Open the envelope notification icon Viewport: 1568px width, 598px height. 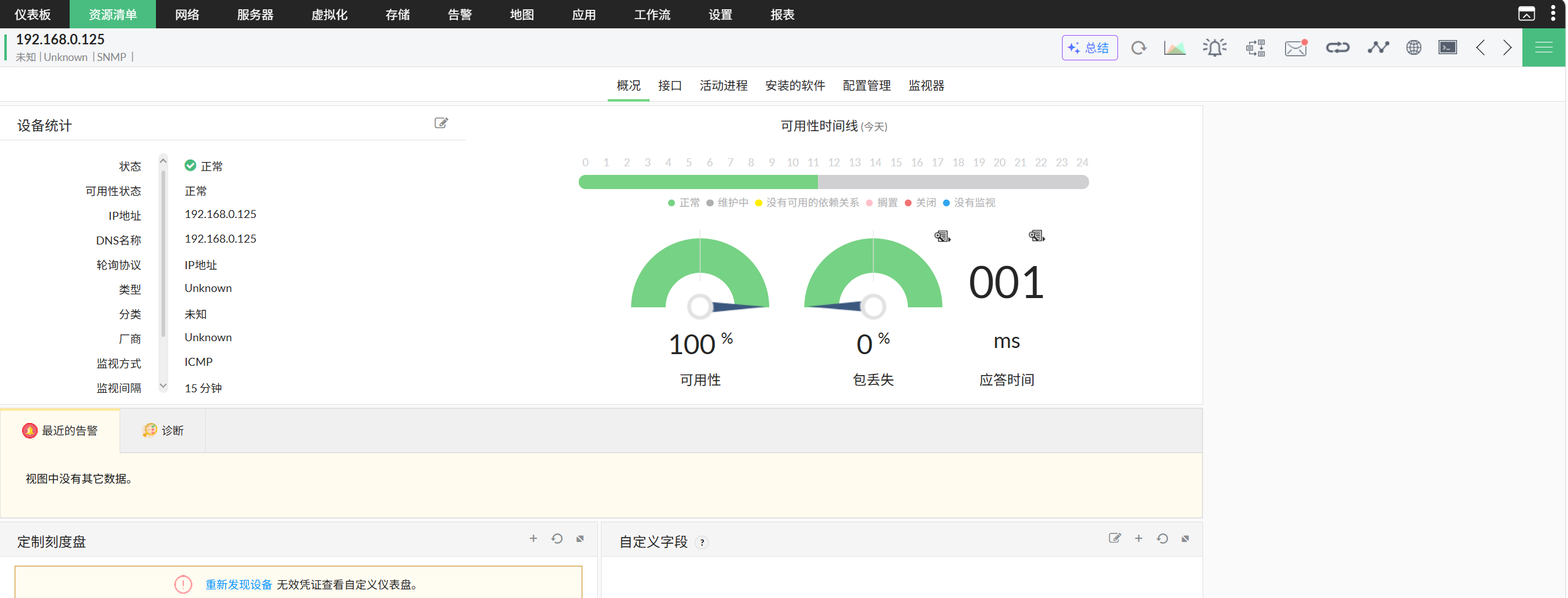click(1296, 47)
